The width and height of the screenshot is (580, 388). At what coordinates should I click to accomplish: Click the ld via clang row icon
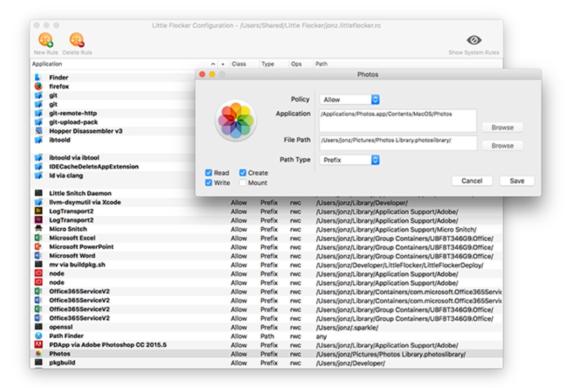38,175
